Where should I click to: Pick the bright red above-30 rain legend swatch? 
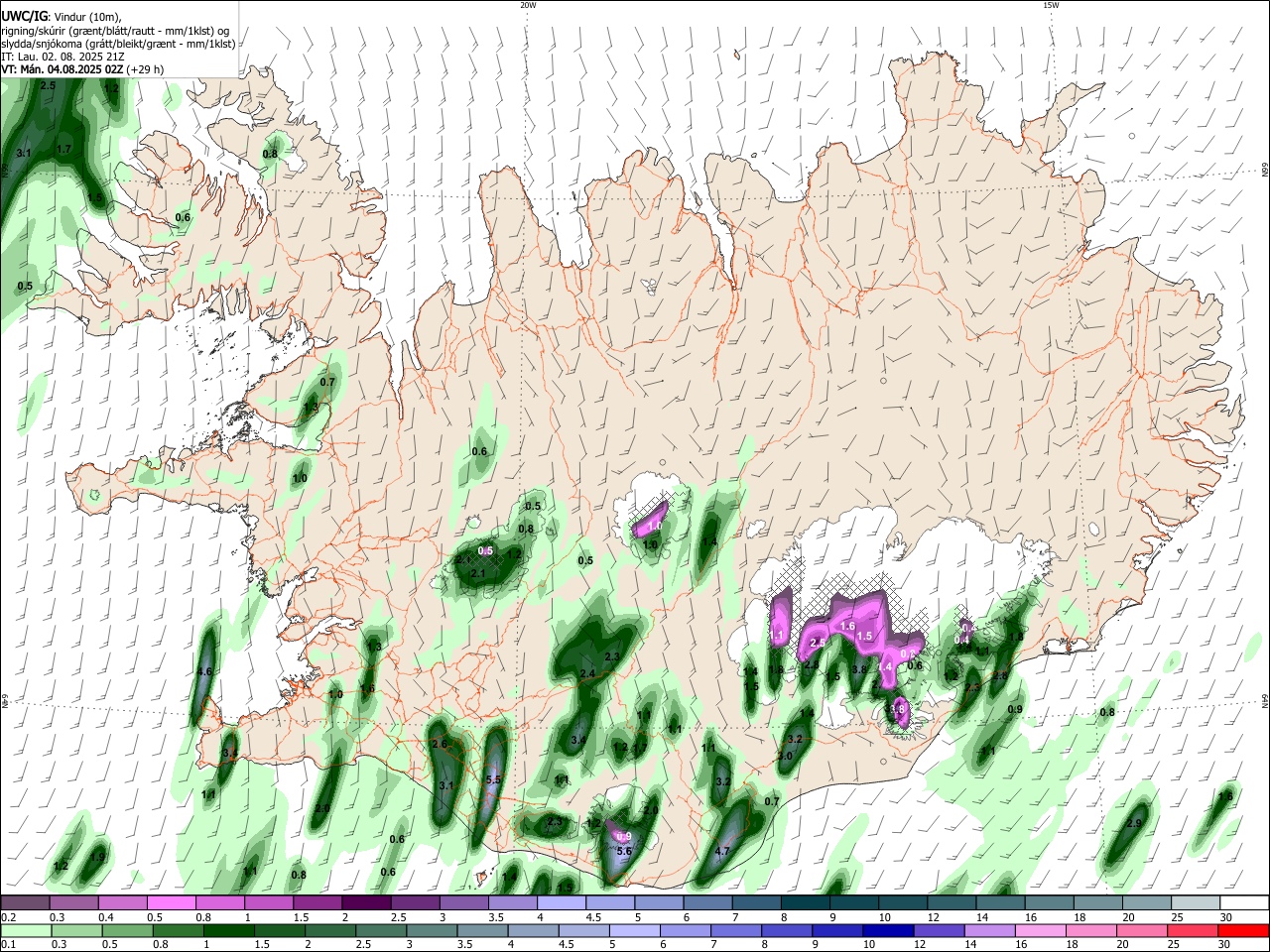(x=1244, y=930)
